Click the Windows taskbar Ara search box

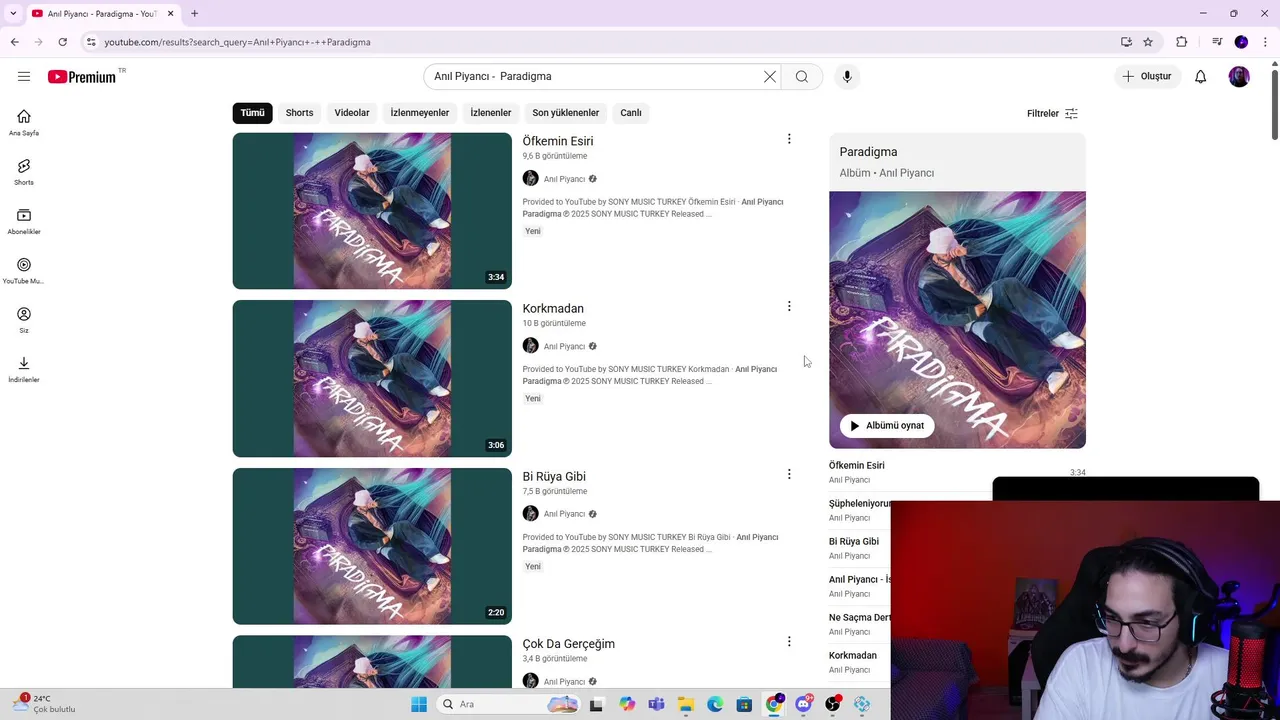508,704
